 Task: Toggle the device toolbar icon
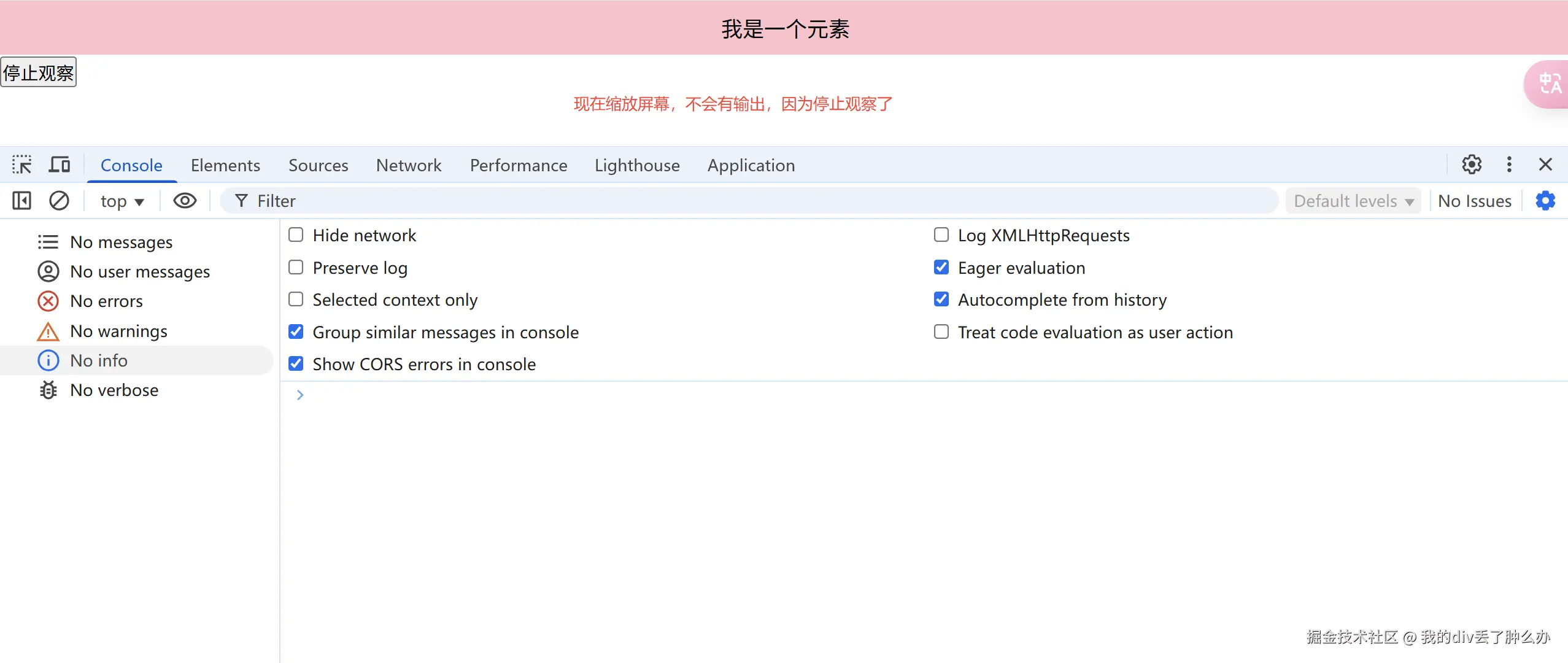[60, 165]
